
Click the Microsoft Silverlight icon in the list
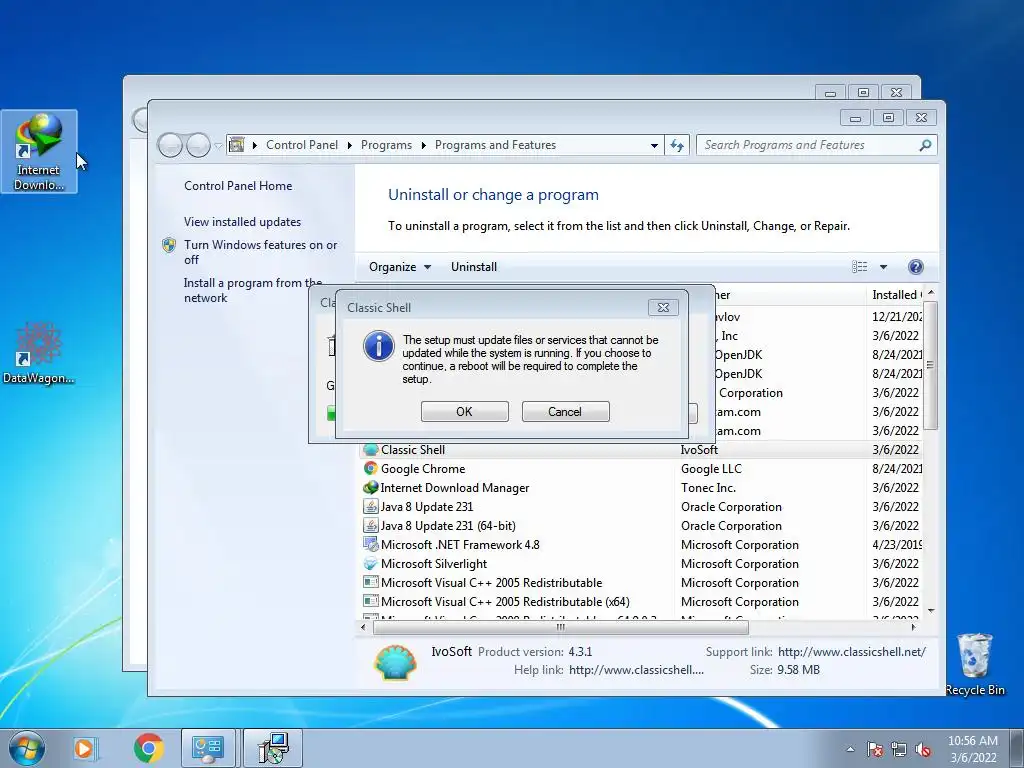(370, 563)
